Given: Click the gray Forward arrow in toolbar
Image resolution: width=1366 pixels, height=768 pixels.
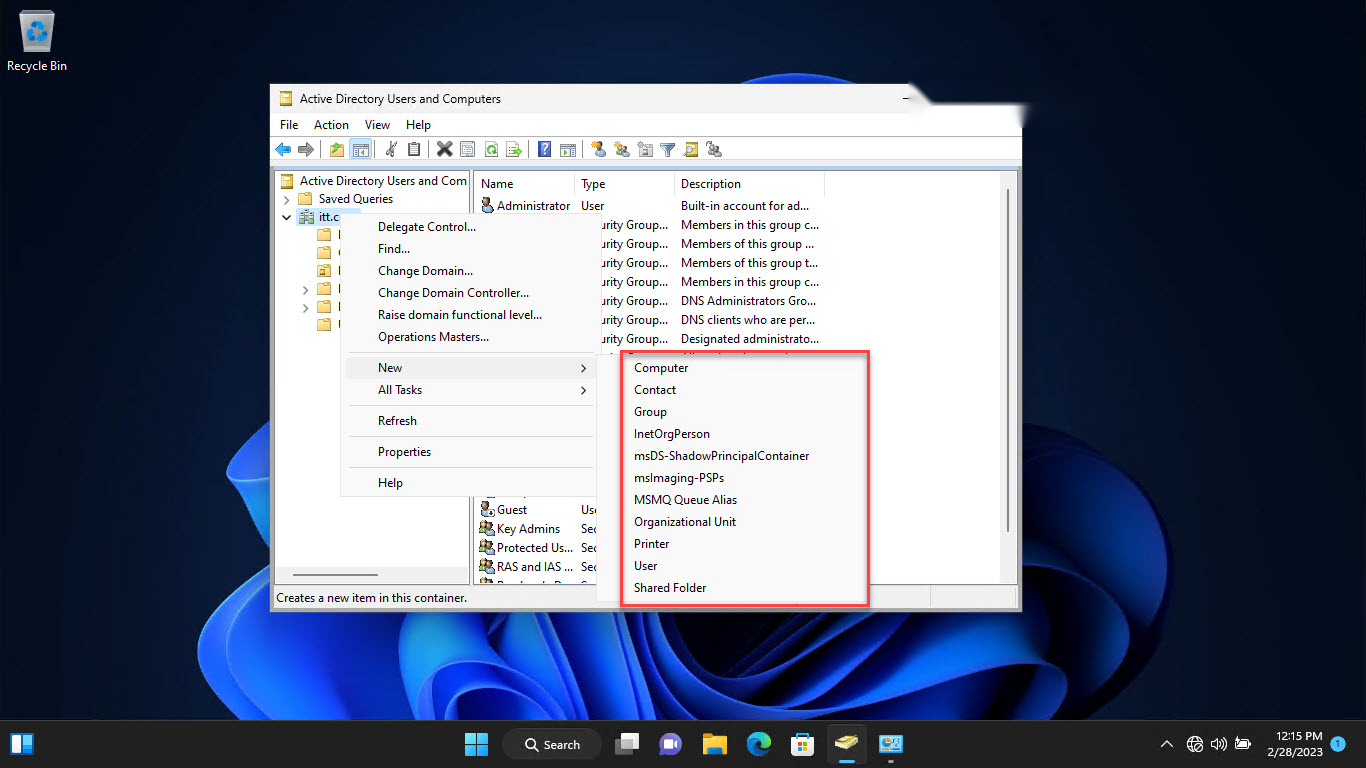Looking at the screenshot, I should 306,149.
